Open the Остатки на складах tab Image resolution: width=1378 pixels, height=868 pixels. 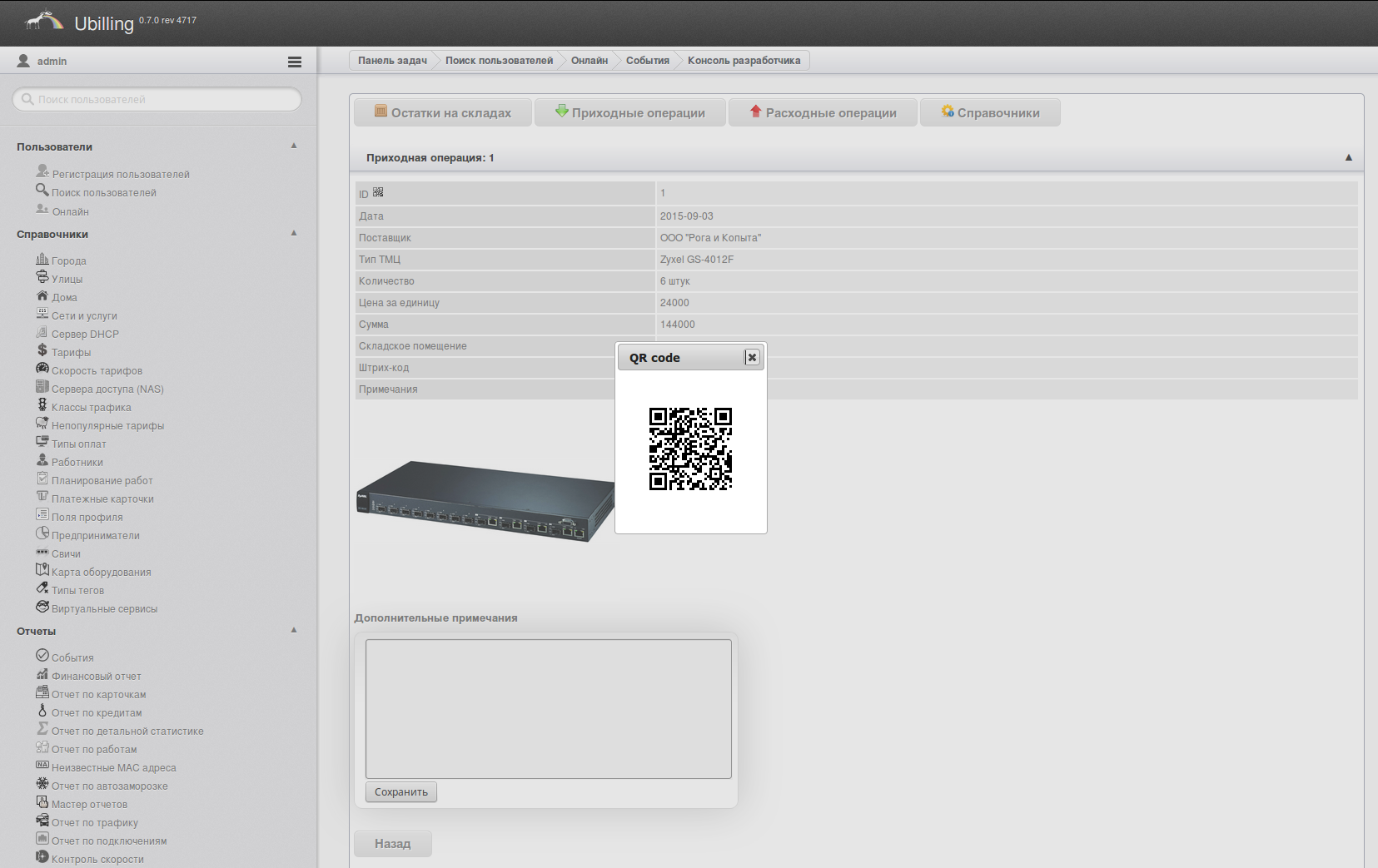tap(443, 113)
